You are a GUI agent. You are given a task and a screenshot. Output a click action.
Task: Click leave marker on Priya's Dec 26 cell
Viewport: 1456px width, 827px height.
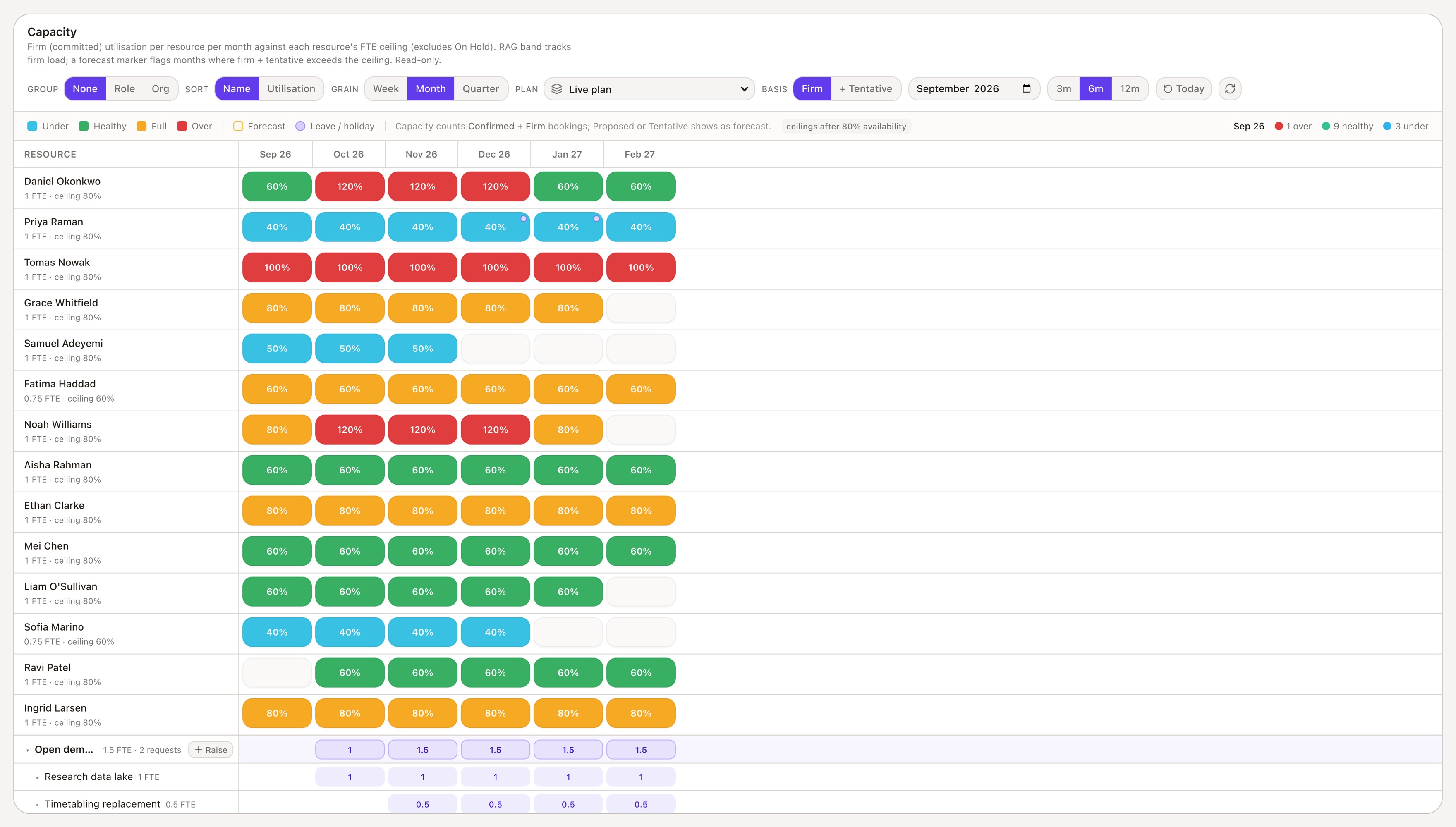pyautogui.click(x=524, y=219)
